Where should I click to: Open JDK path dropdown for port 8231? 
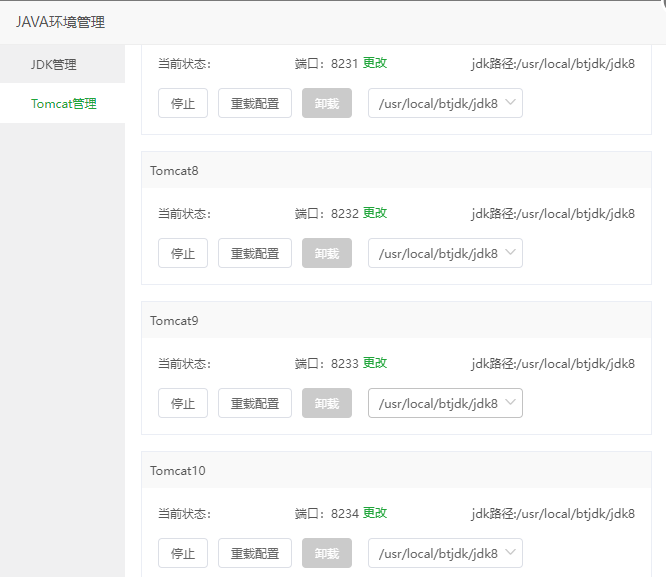[445, 103]
